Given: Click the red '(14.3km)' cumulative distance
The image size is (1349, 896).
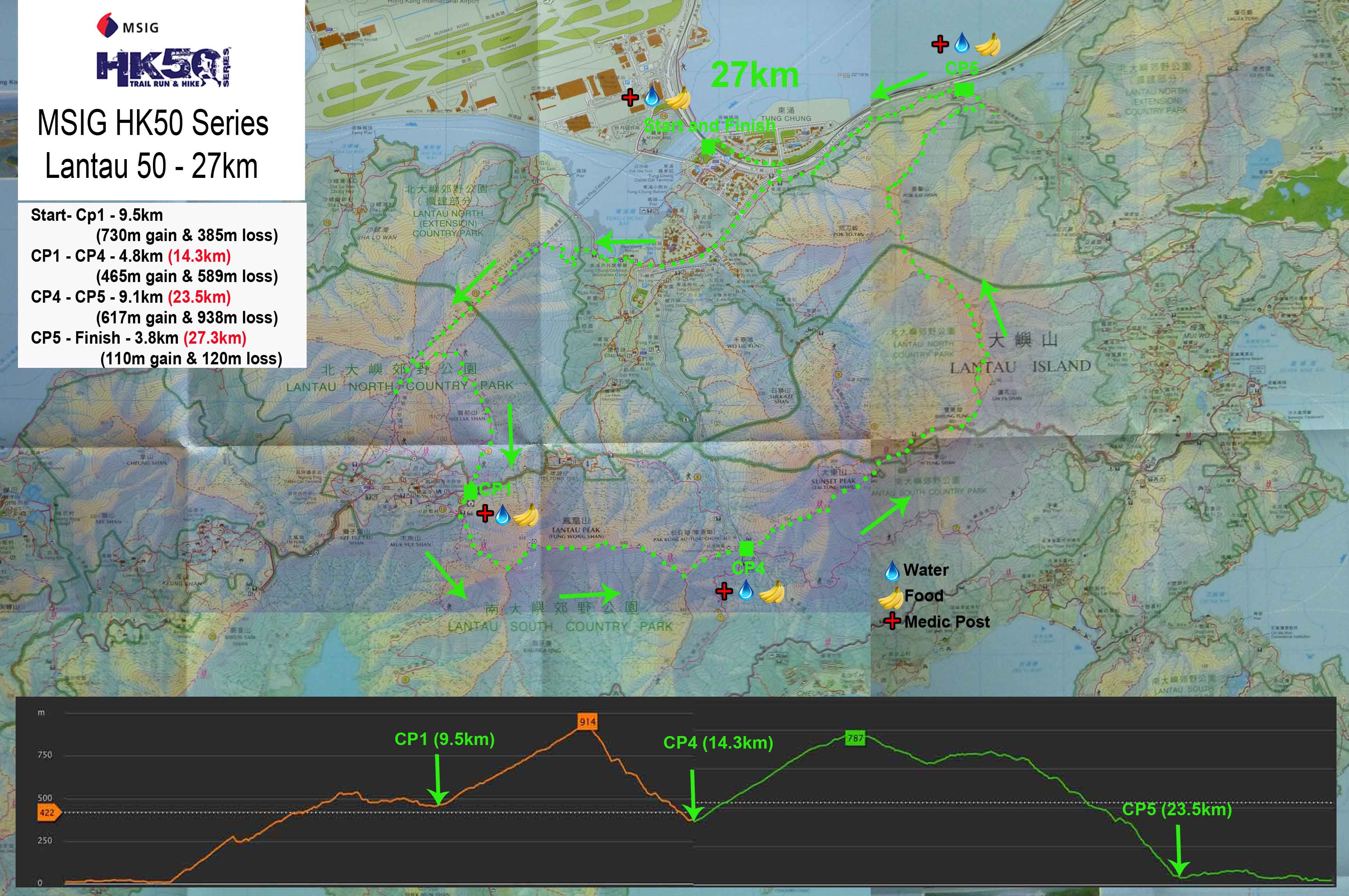Looking at the screenshot, I should click(199, 256).
